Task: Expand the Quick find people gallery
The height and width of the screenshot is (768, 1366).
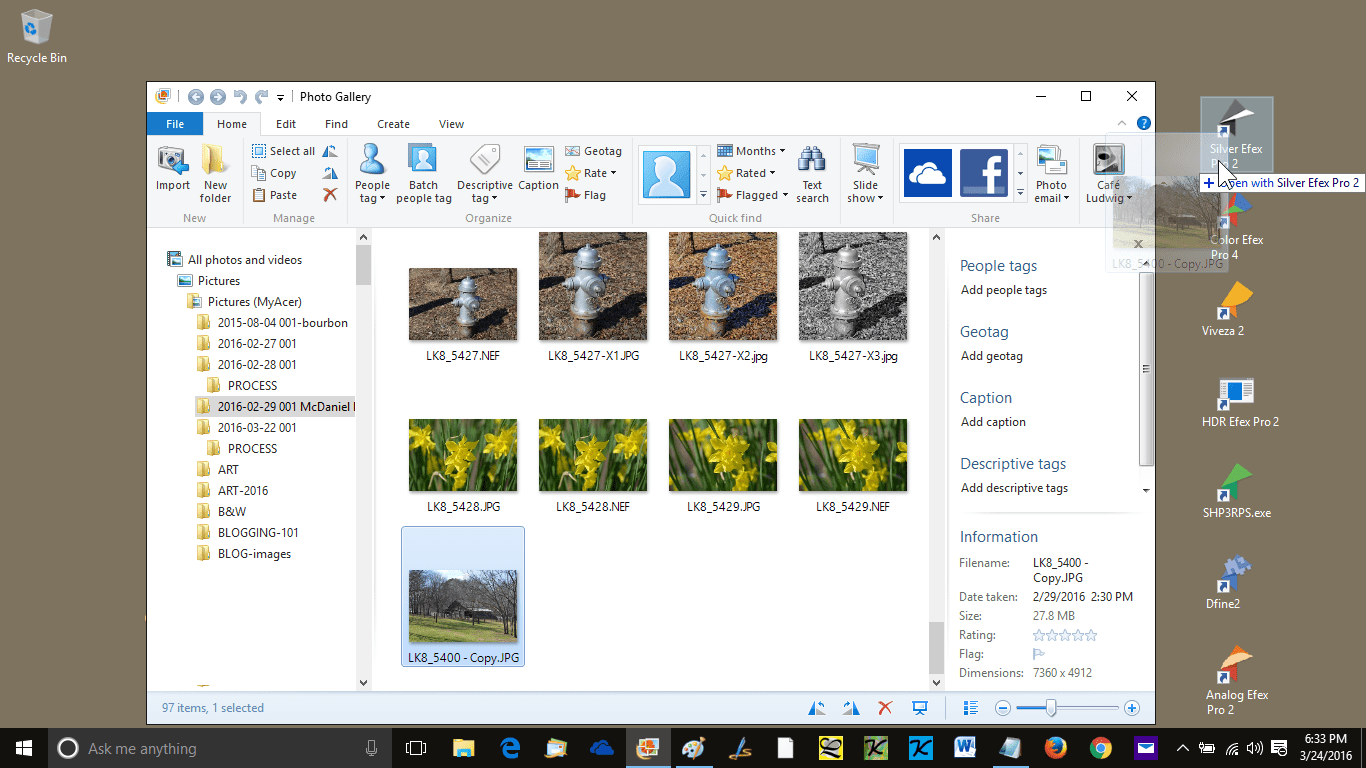Action: click(x=704, y=195)
